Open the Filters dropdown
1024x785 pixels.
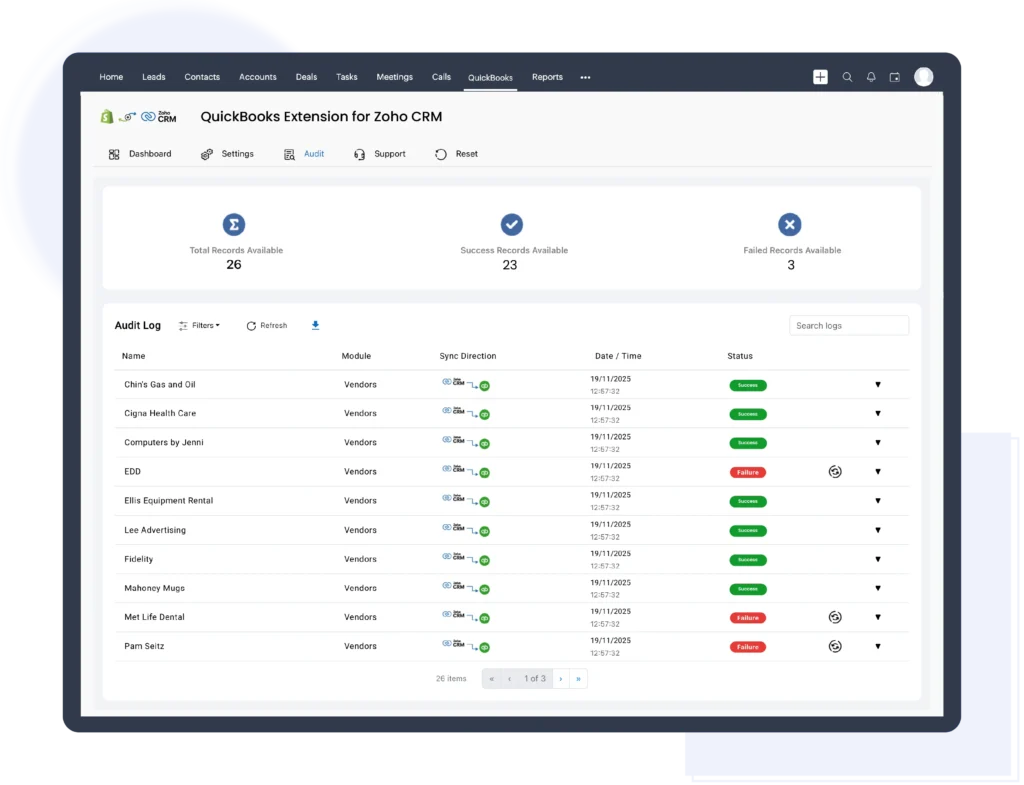click(199, 325)
